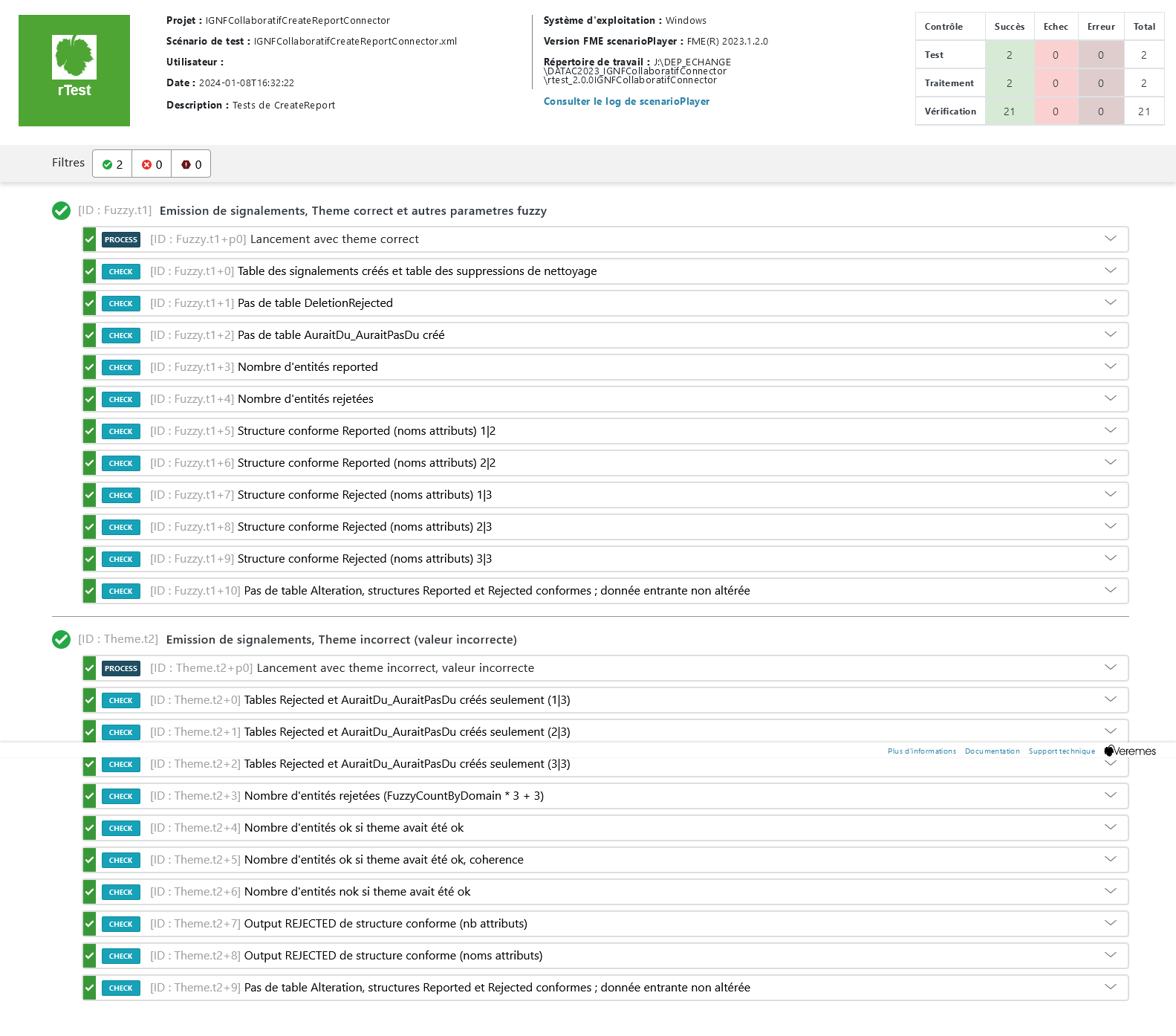Click green checkmark on Fuzzy.t1+8 row

point(89,527)
